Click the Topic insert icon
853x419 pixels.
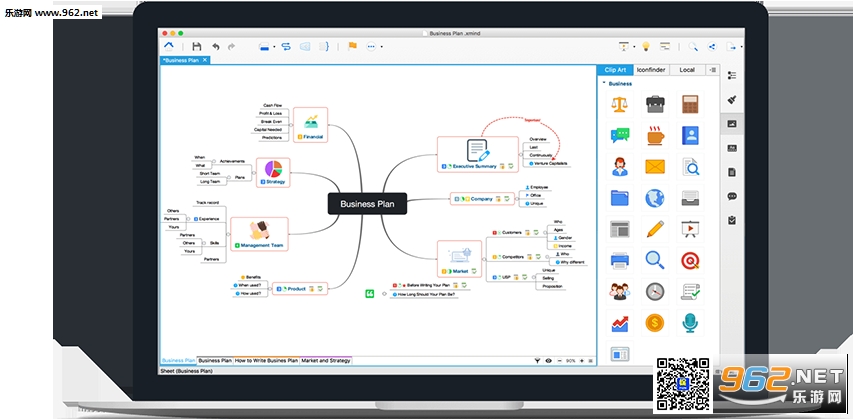264,47
